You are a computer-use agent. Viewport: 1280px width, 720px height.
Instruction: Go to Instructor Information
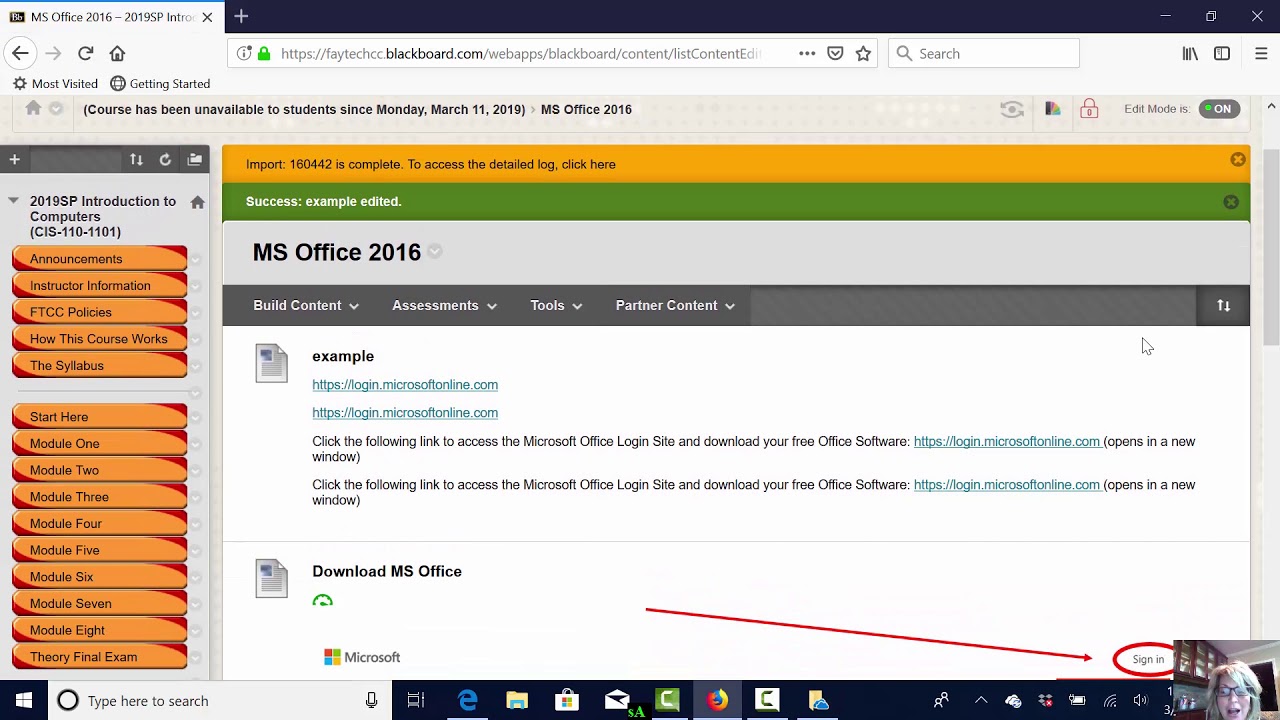90,286
